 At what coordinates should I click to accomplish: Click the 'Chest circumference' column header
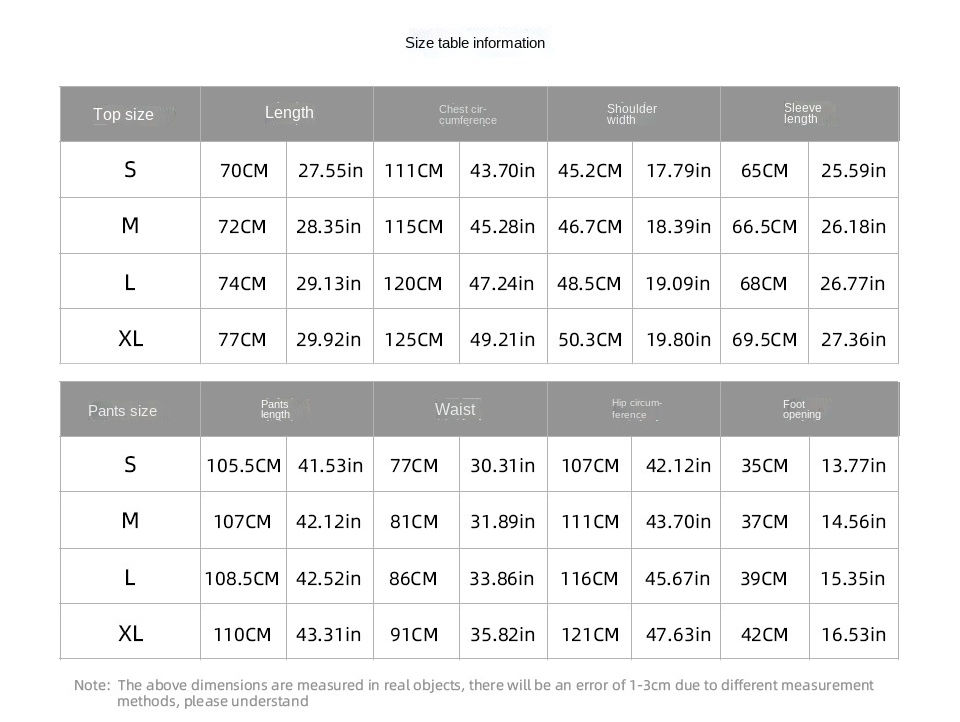[467, 114]
